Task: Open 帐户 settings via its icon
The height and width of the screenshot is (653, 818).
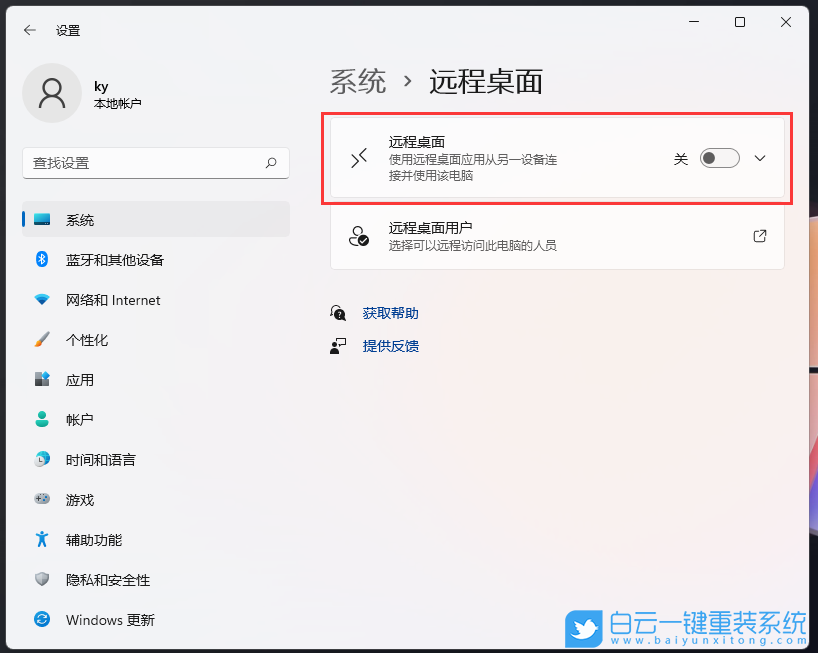Action: (41, 419)
